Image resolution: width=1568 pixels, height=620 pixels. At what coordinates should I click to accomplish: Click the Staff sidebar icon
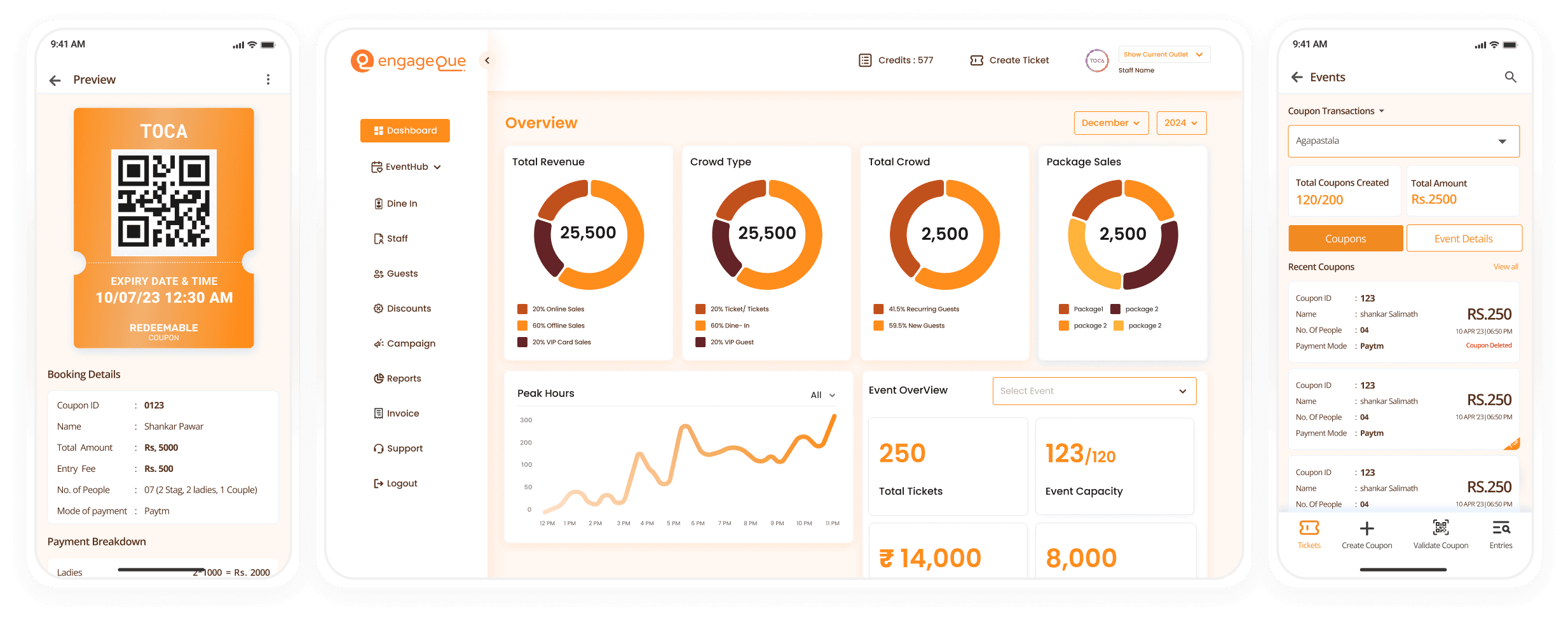pos(378,238)
